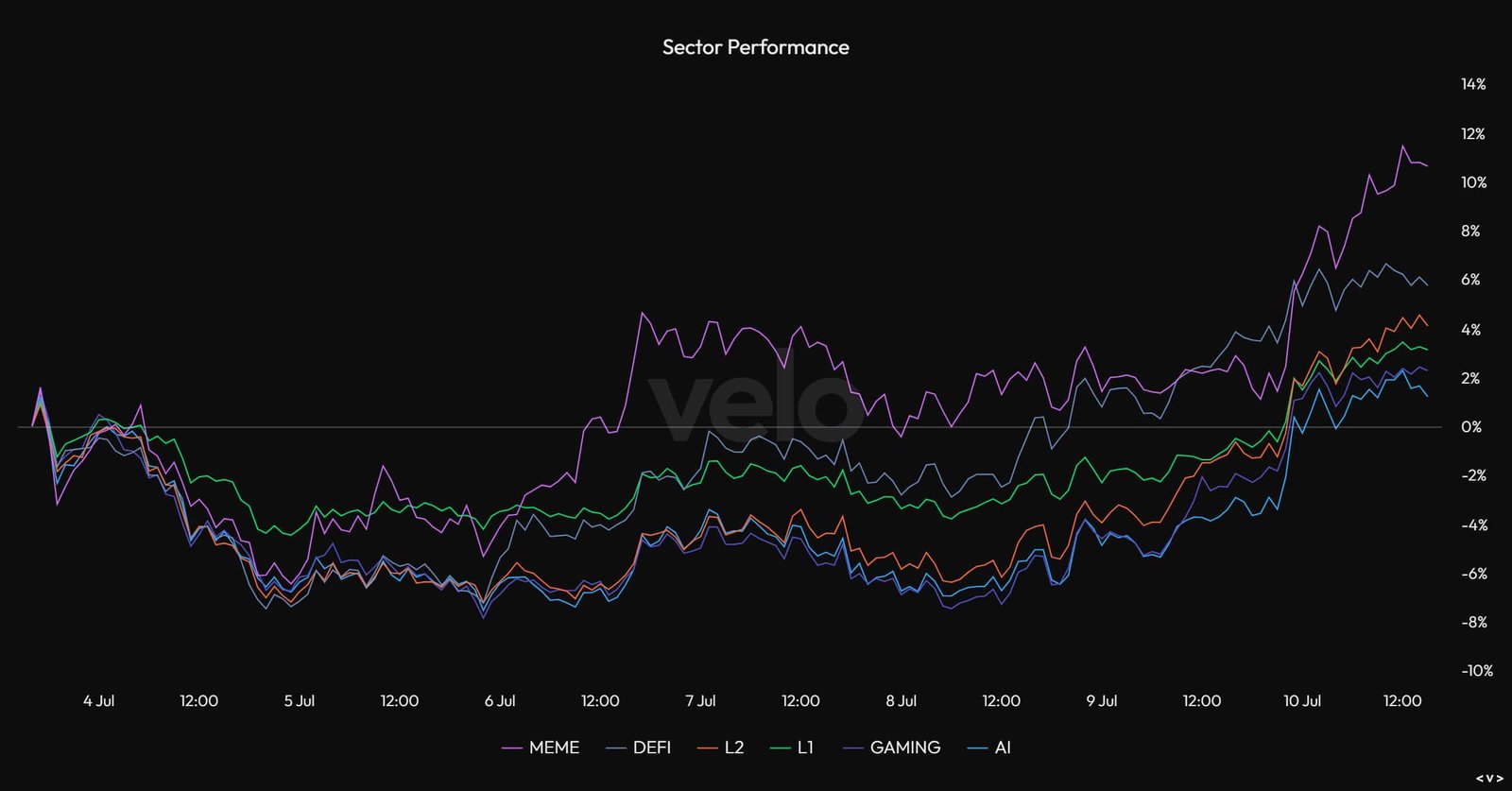Click the purple MEME legend line marker

[x=511, y=748]
